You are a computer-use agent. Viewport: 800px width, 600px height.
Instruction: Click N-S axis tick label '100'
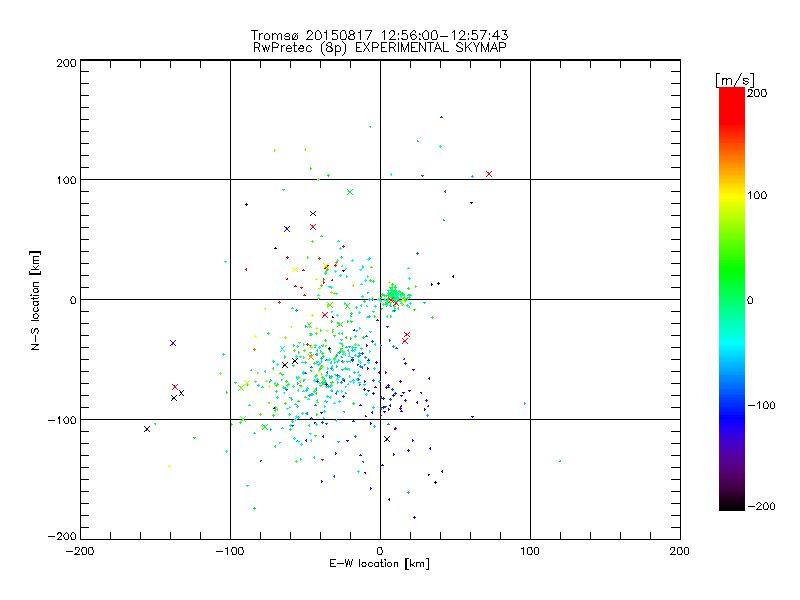[x=66, y=180]
